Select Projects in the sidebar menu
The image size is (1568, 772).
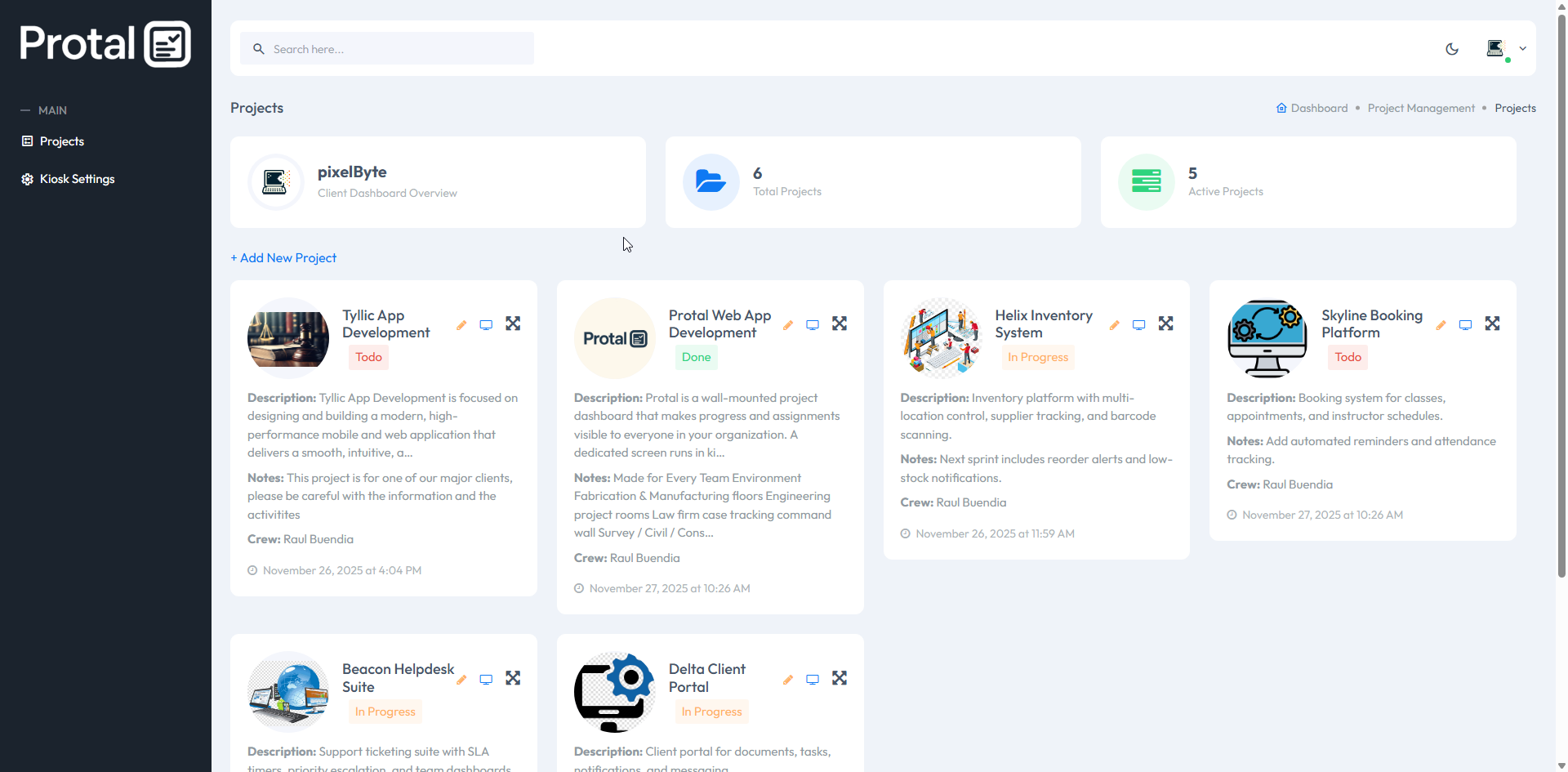click(x=61, y=141)
